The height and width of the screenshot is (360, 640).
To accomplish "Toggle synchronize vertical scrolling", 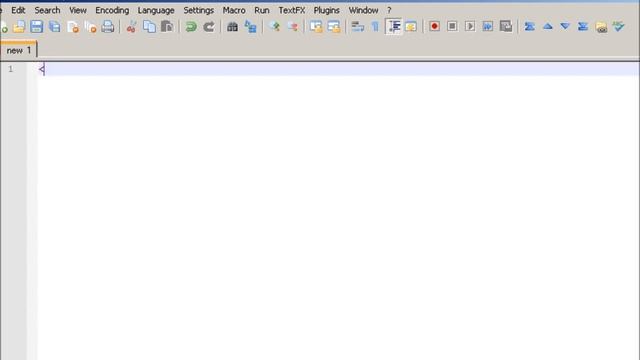I will coord(316,27).
